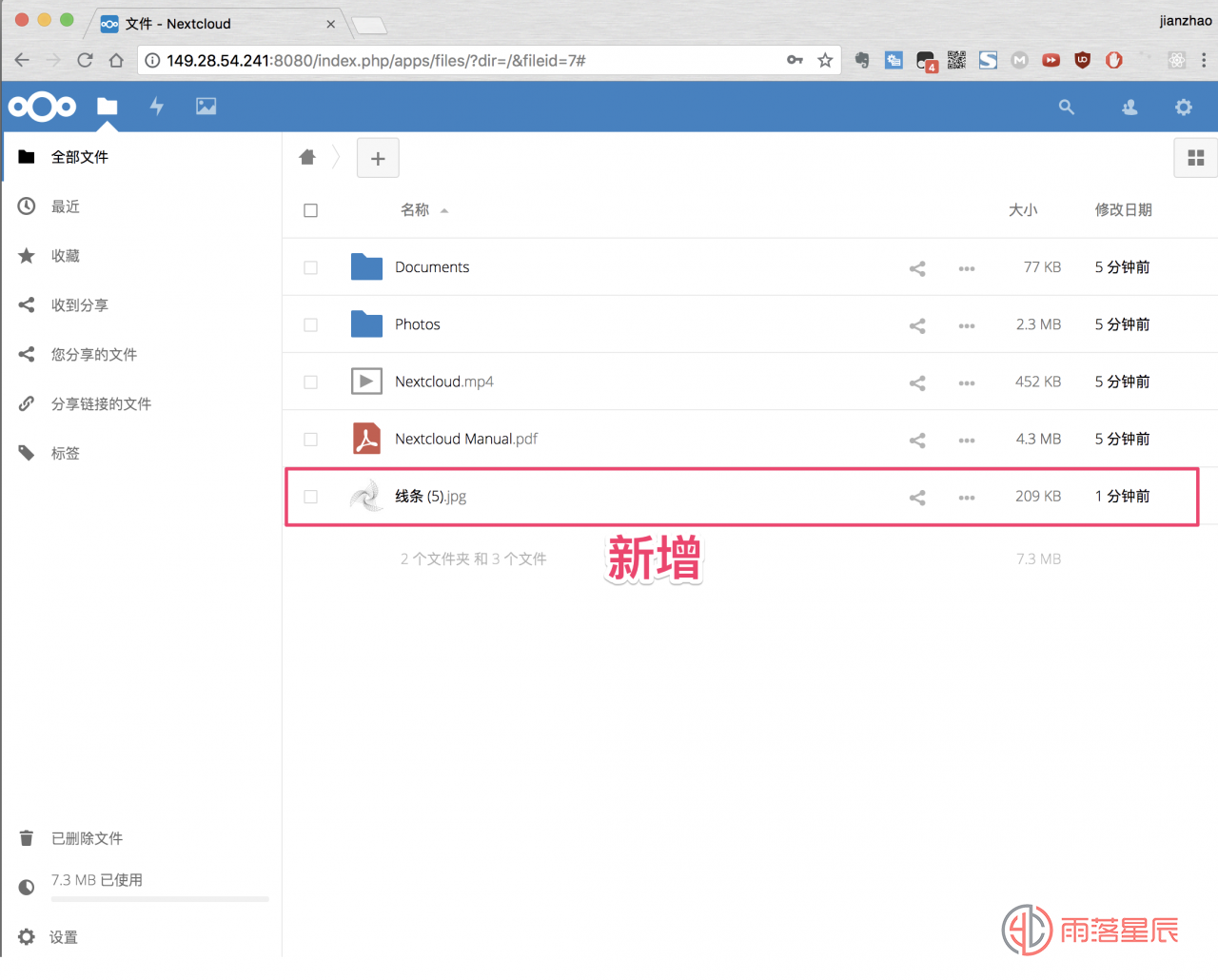Sort by 大小 column
1218x980 pixels.
tap(1023, 209)
